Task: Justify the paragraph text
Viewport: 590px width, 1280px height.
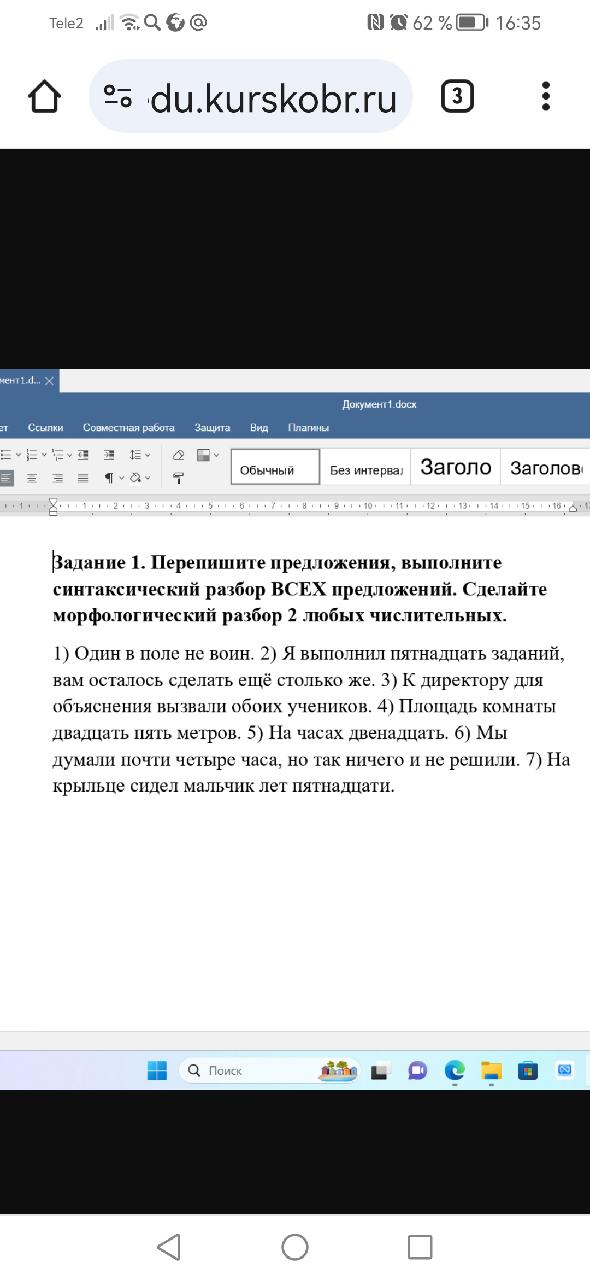Action: click(x=83, y=478)
